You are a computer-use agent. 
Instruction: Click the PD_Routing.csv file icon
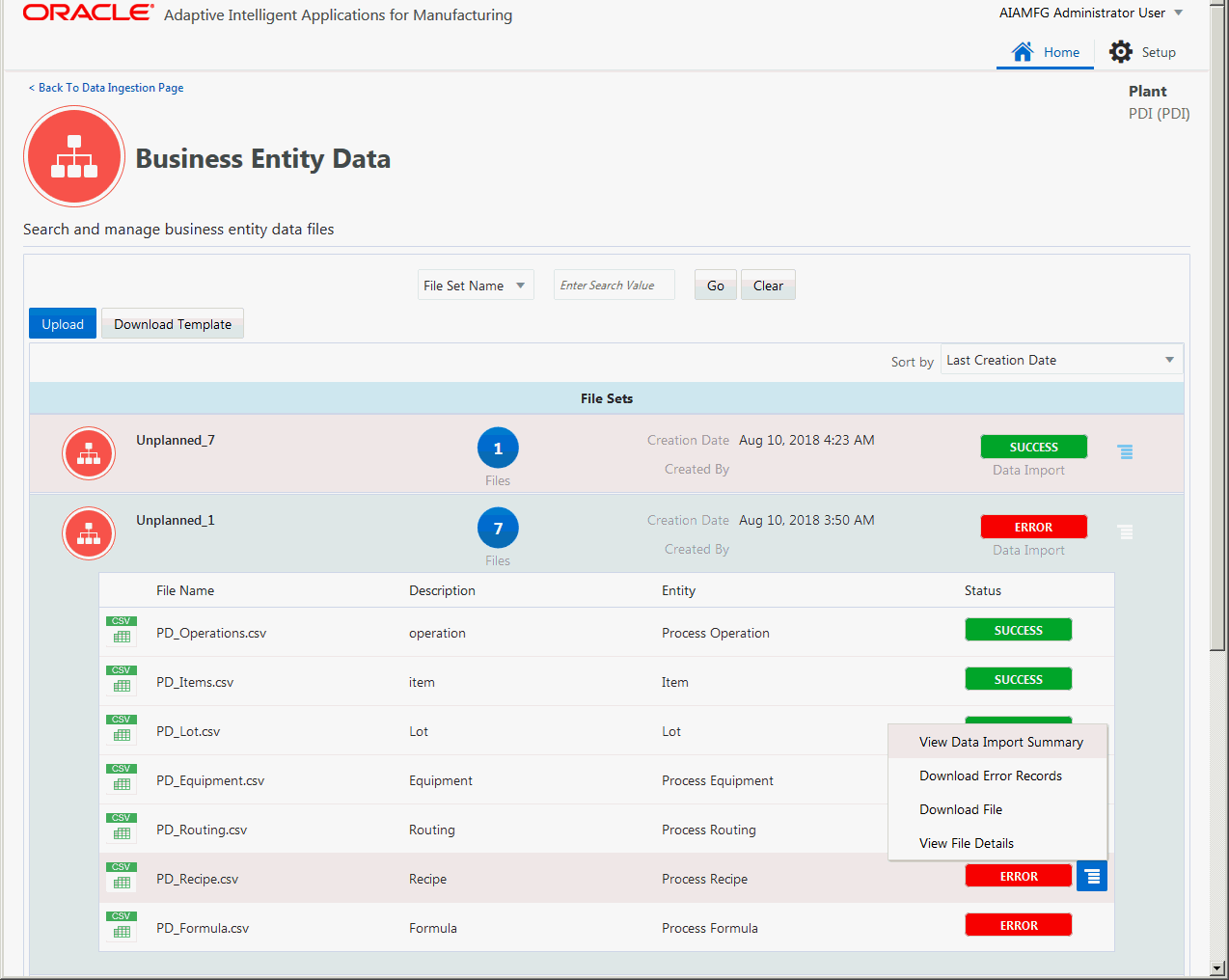click(x=121, y=827)
